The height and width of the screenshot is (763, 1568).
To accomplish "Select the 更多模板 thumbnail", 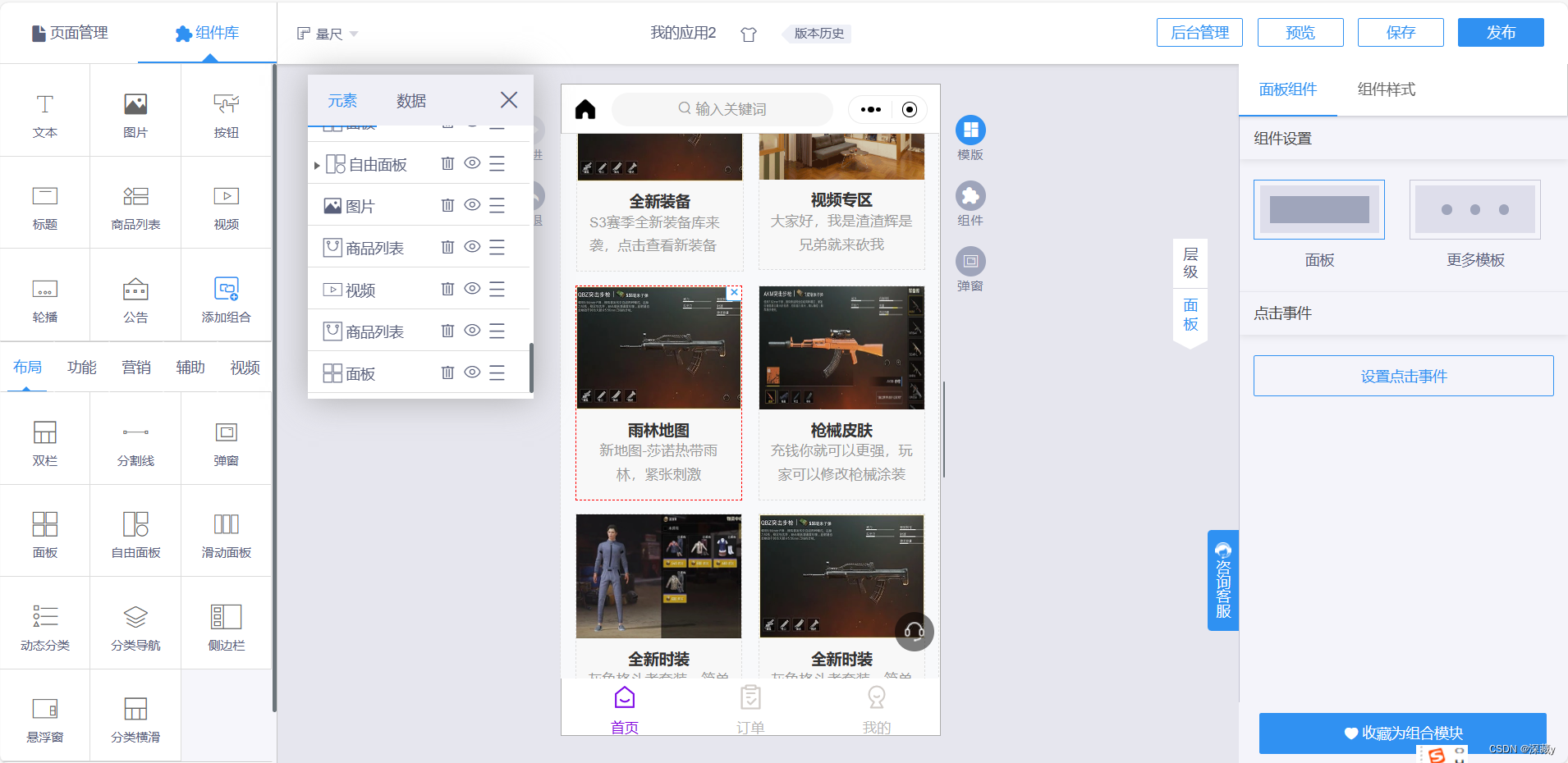I will [x=1475, y=210].
